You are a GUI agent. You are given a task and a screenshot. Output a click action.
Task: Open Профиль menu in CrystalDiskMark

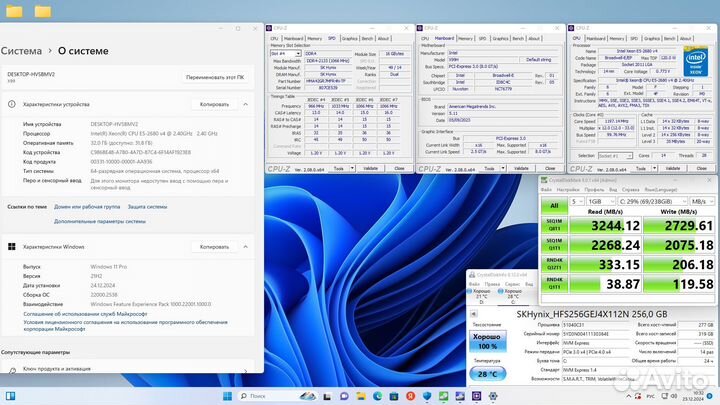tap(594, 190)
